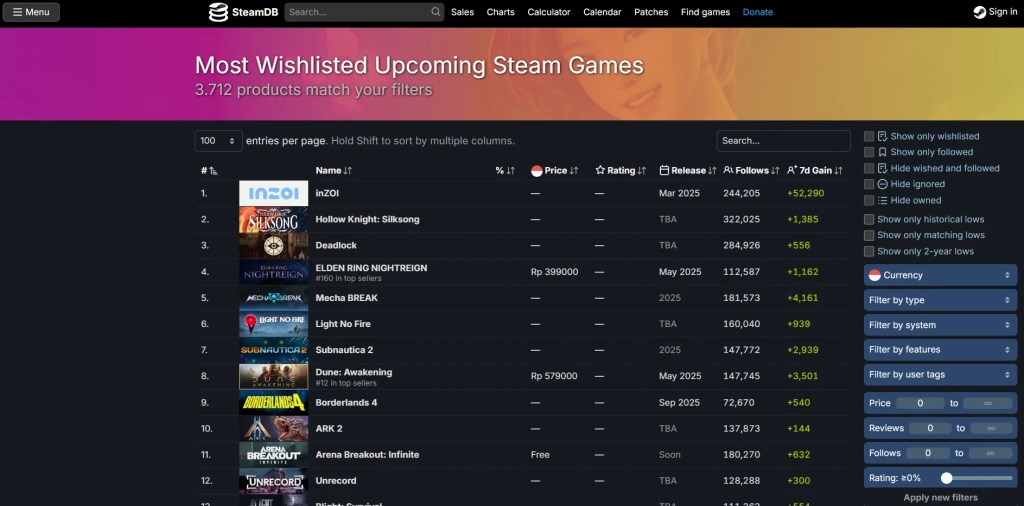The width and height of the screenshot is (1024, 506).
Task: Click the inZOI game thumbnail
Action: click(273, 193)
